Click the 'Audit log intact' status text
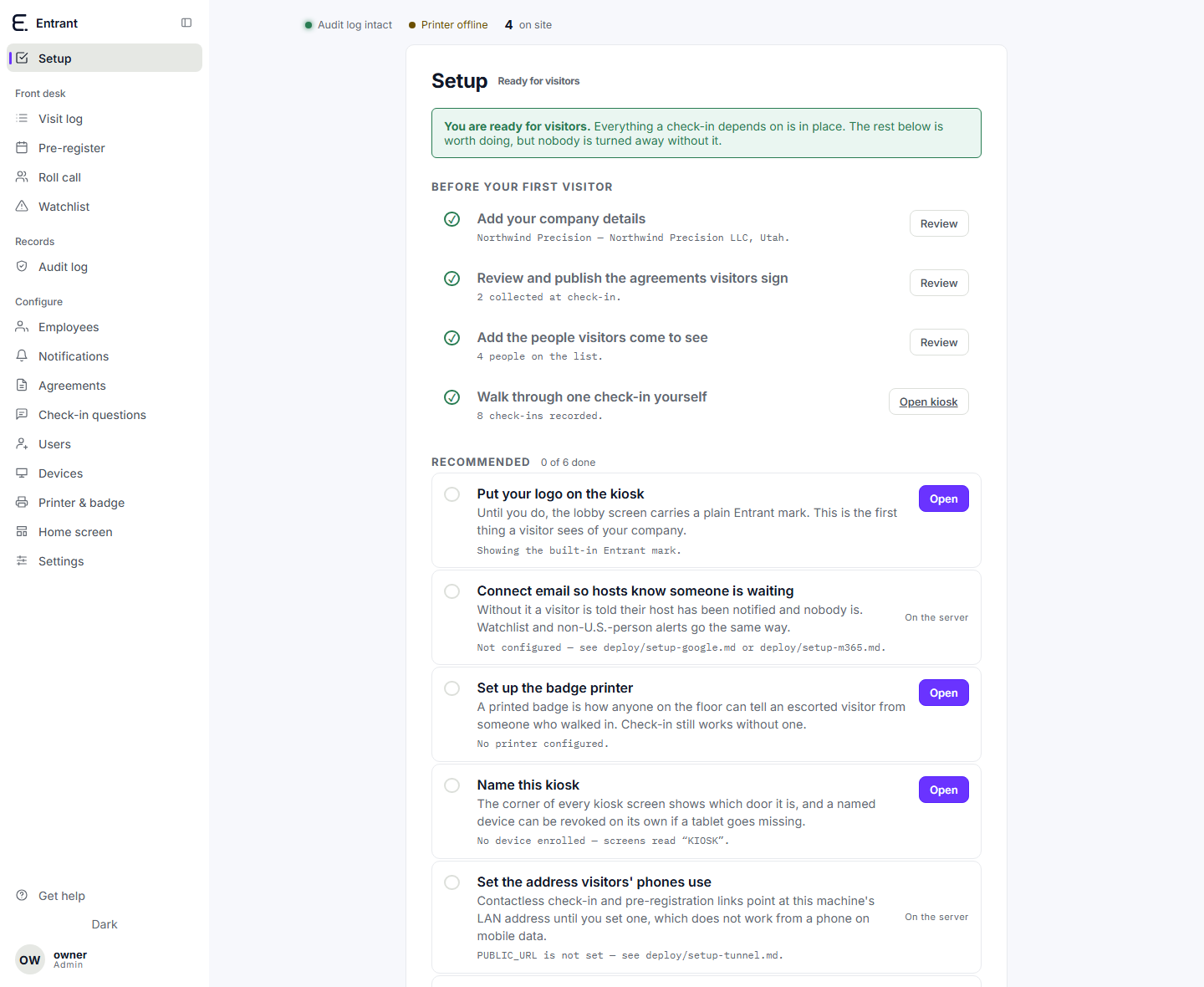 click(355, 25)
